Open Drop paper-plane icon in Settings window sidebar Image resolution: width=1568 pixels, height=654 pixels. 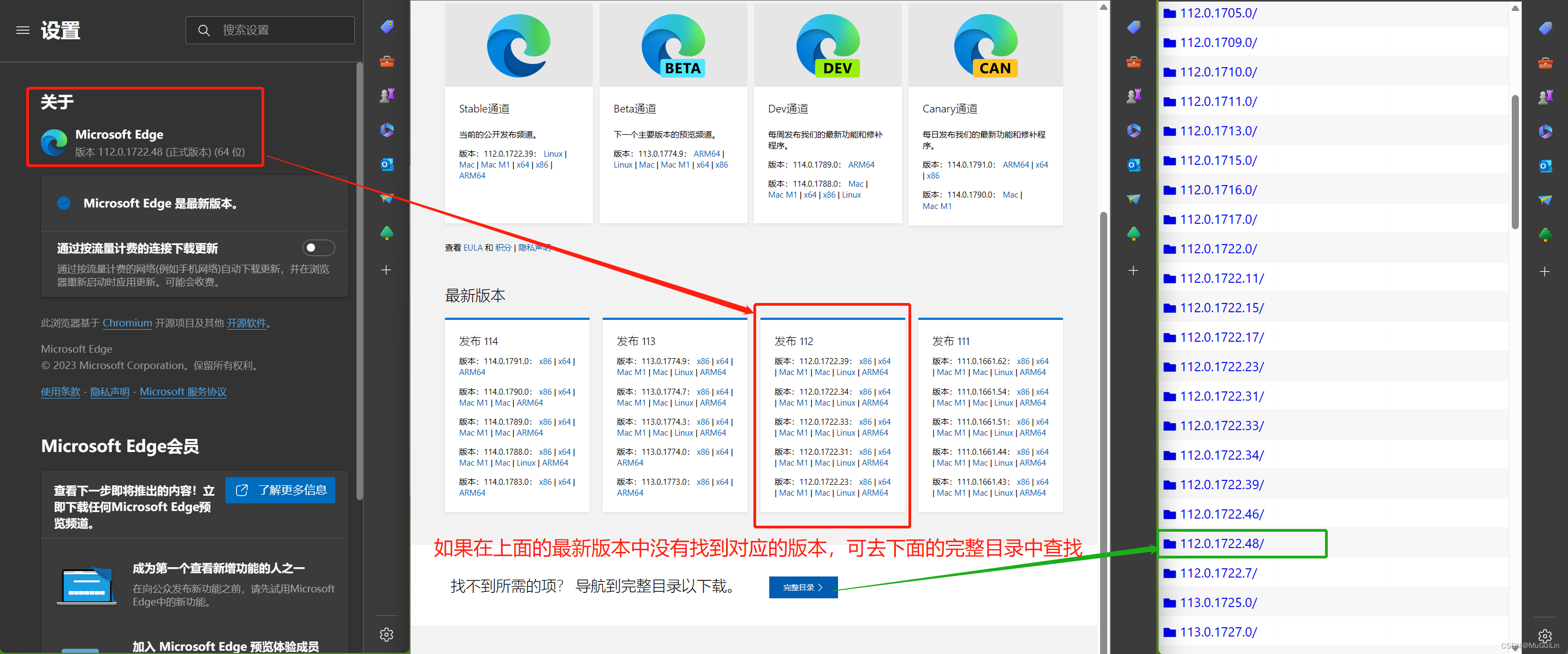click(x=387, y=198)
